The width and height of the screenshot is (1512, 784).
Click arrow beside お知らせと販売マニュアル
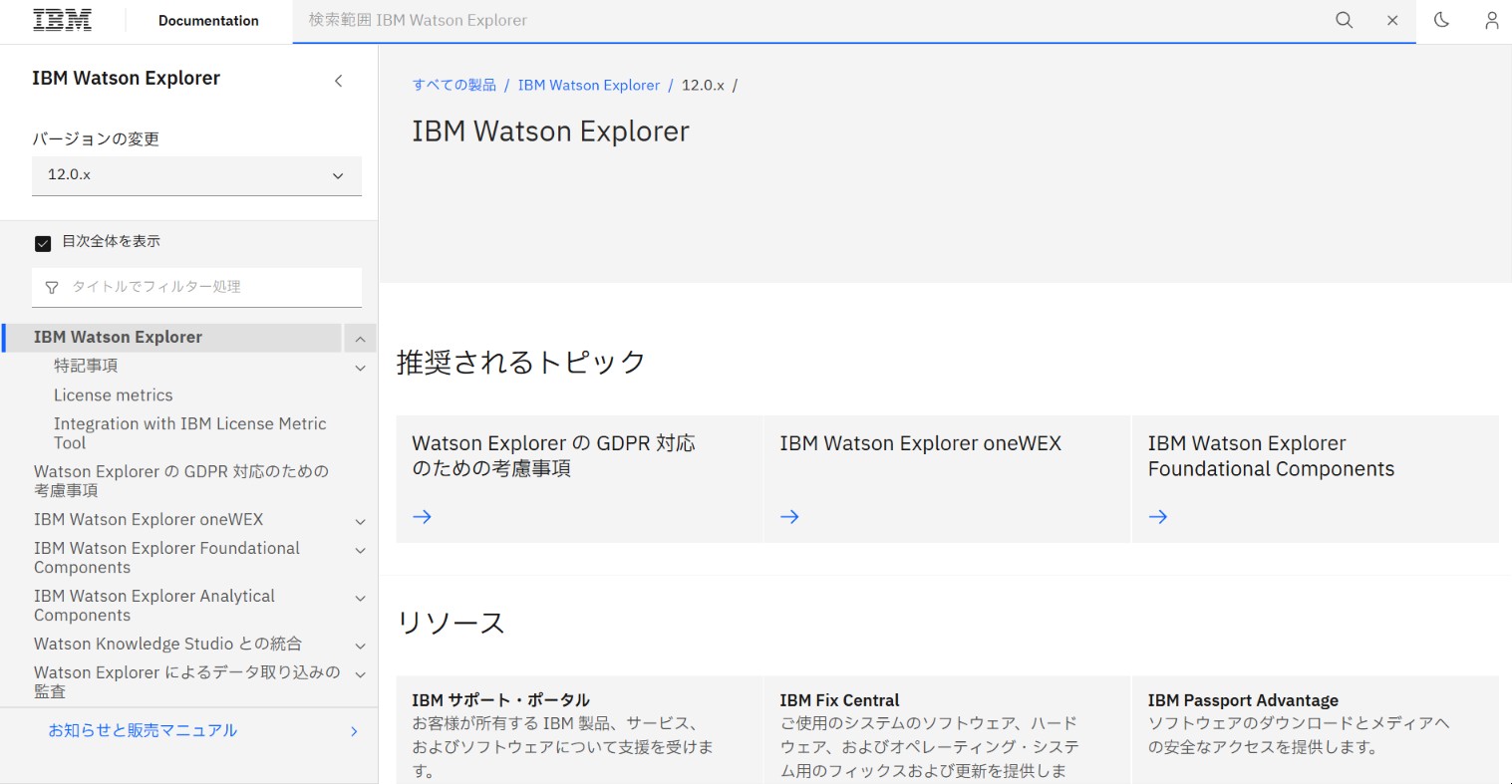pos(354,731)
